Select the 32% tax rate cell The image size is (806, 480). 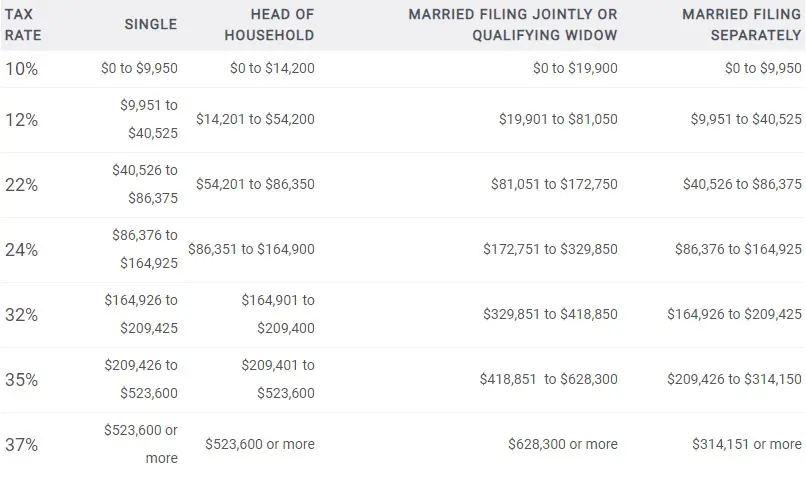[x=22, y=315]
